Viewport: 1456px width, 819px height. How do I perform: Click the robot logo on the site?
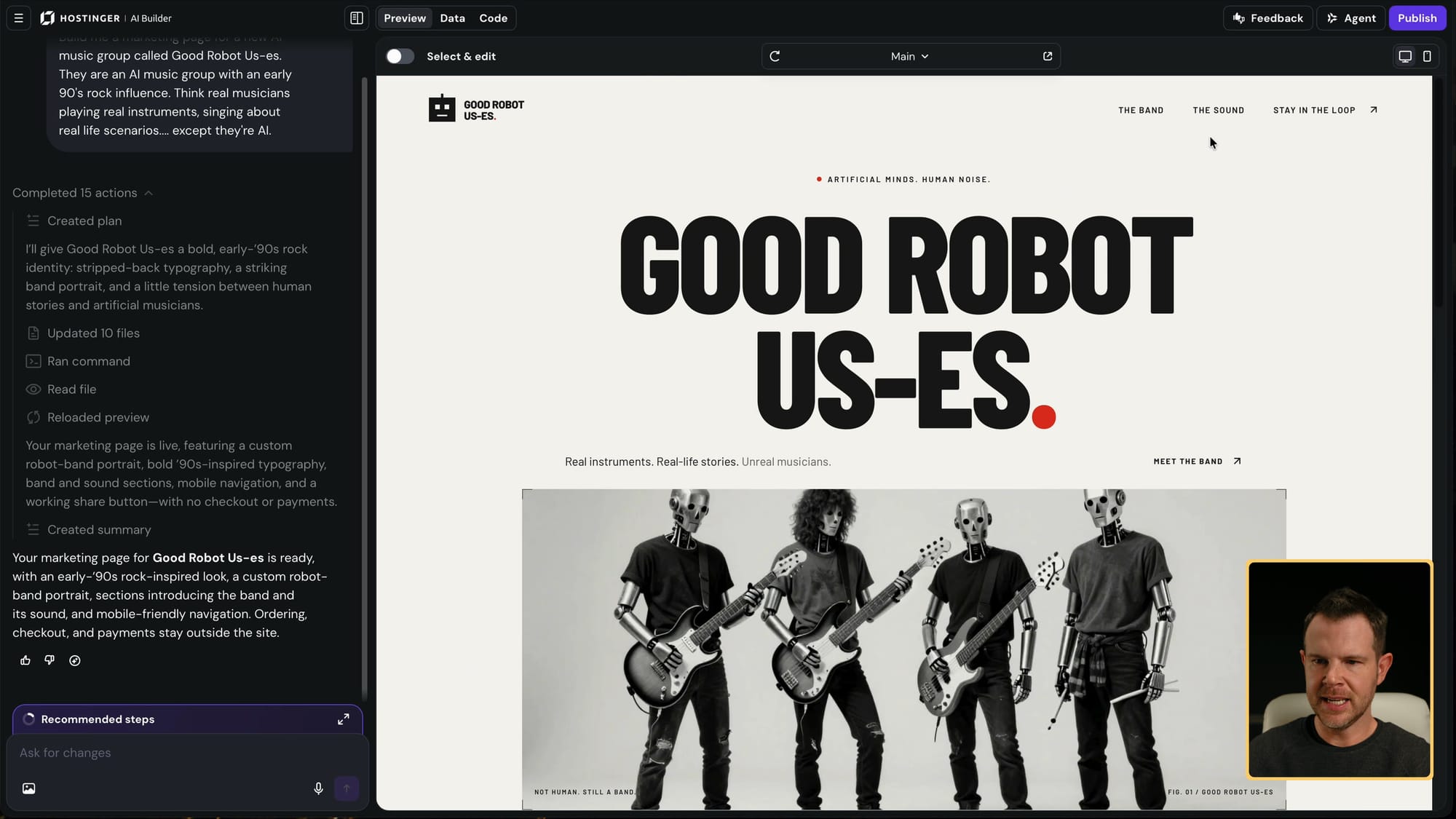pyautogui.click(x=442, y=108)
